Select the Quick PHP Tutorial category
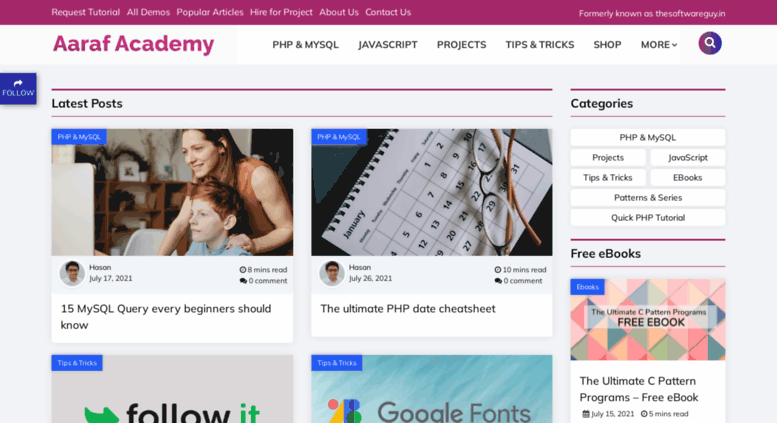Screen dimensions: 777x423 (648, 217)
